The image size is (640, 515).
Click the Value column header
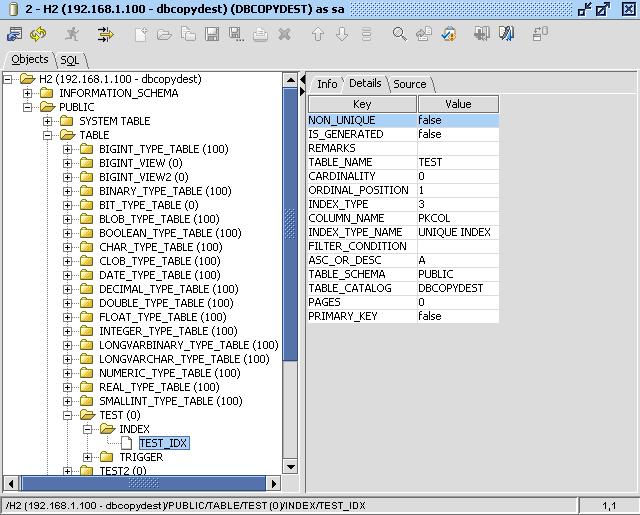457,104
